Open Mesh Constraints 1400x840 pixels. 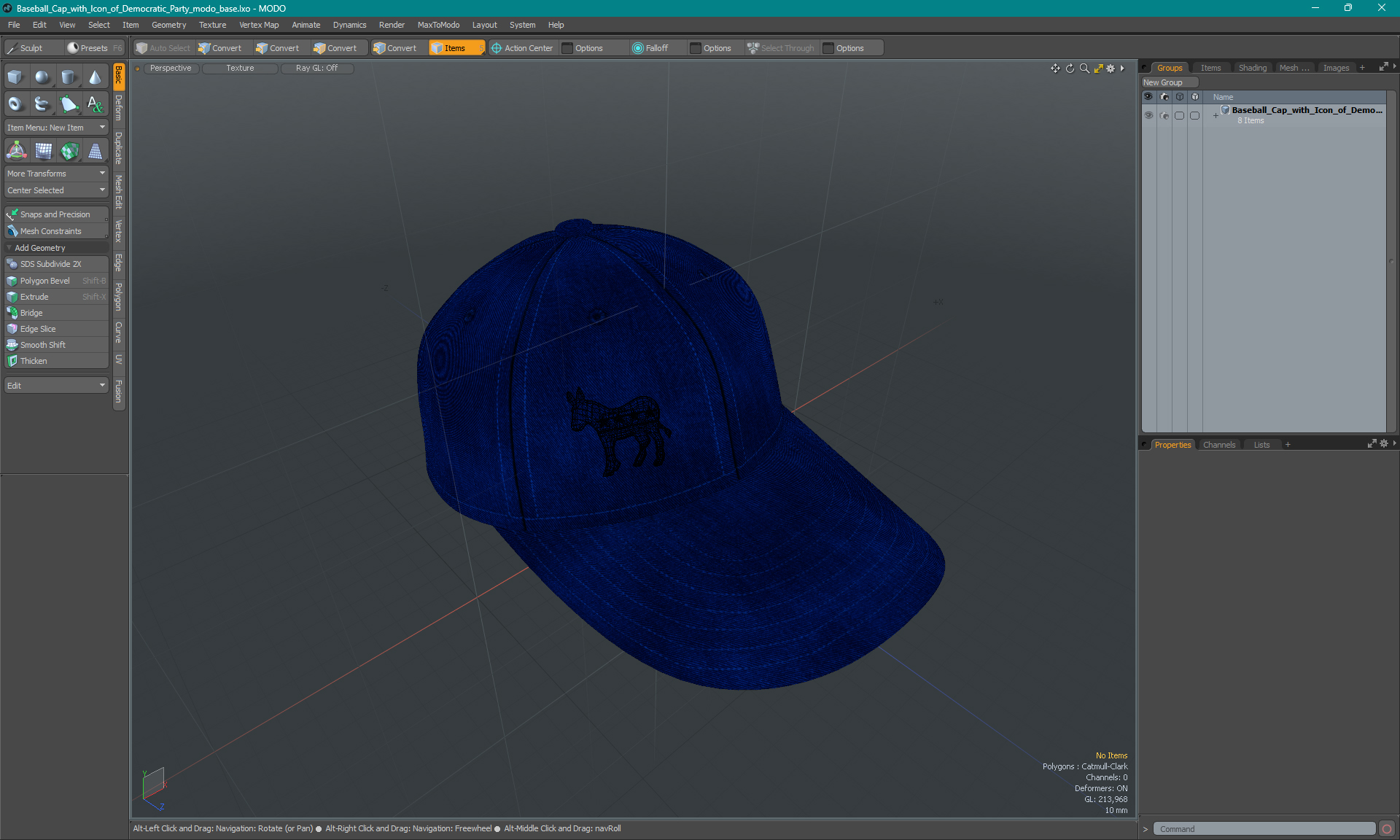click(x=56, y=231)
